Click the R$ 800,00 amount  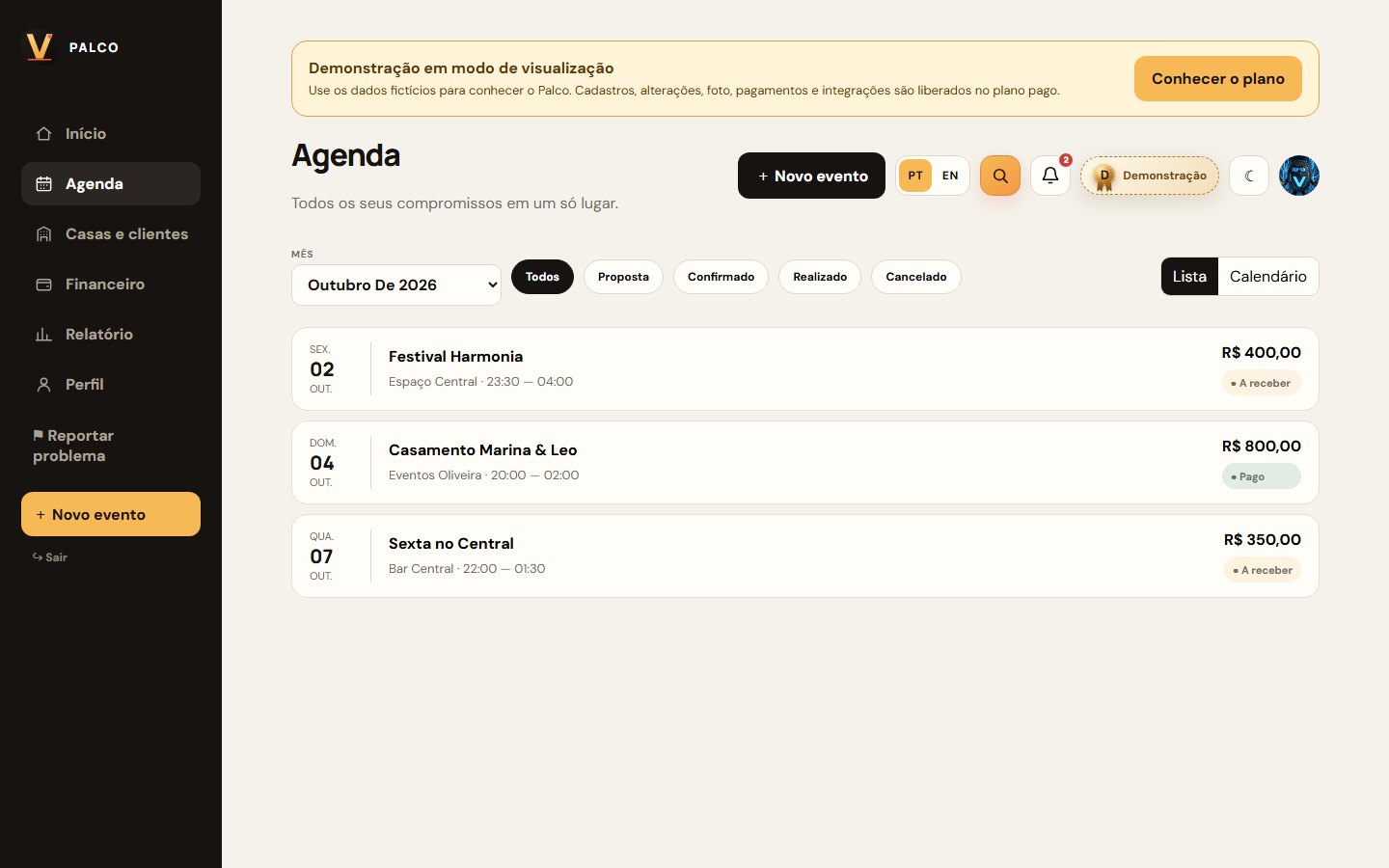1261,447
